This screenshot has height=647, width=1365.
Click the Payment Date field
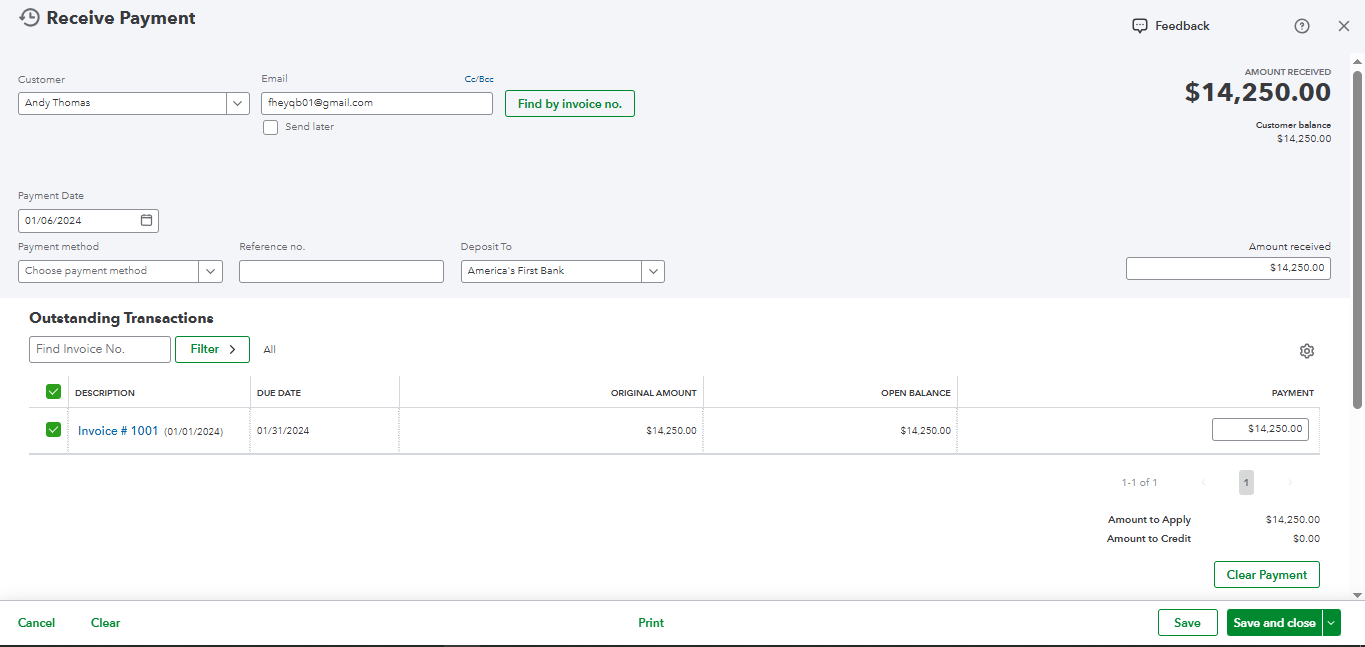[x=88, y=221]
